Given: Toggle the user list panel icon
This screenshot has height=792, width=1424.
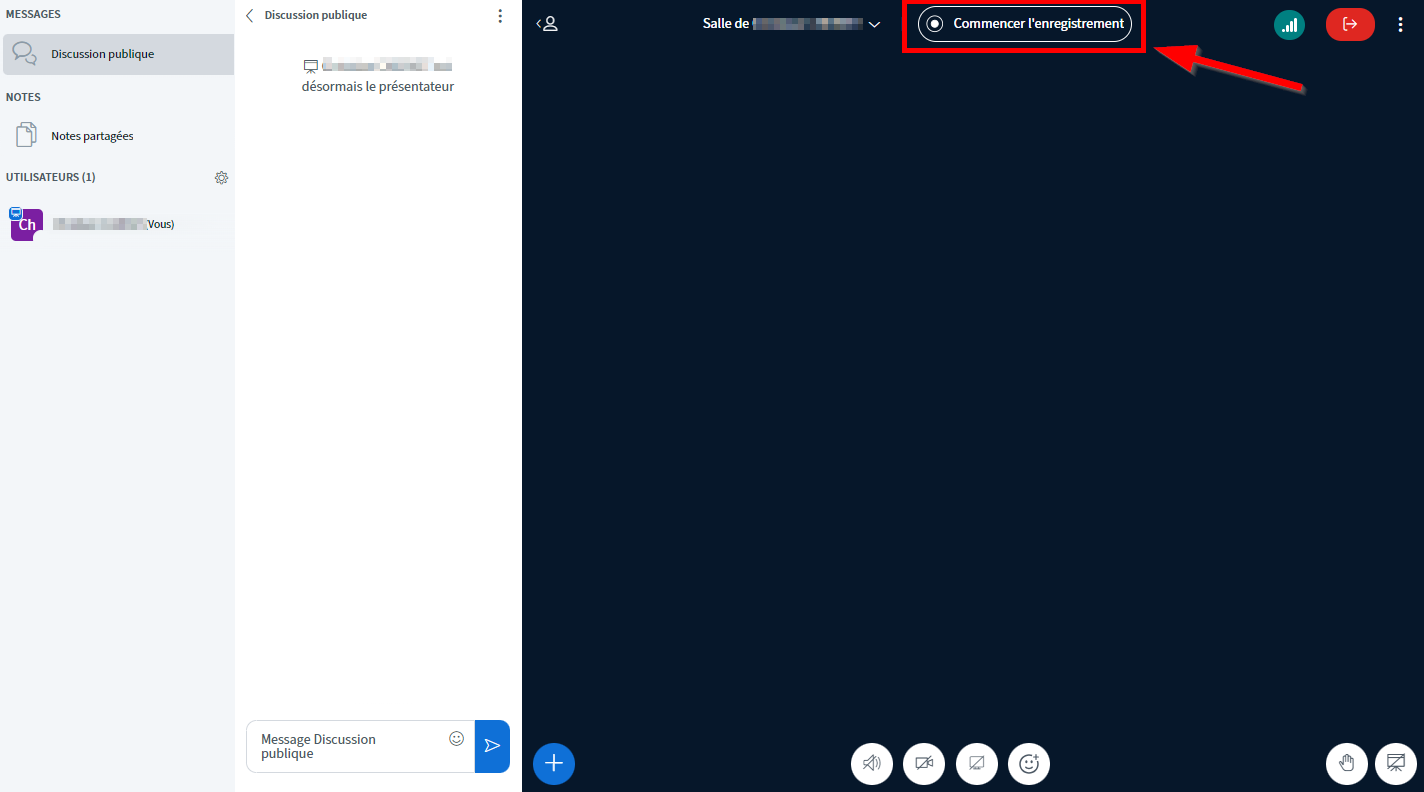Looking at the screenshot, I should click(547, 24).
